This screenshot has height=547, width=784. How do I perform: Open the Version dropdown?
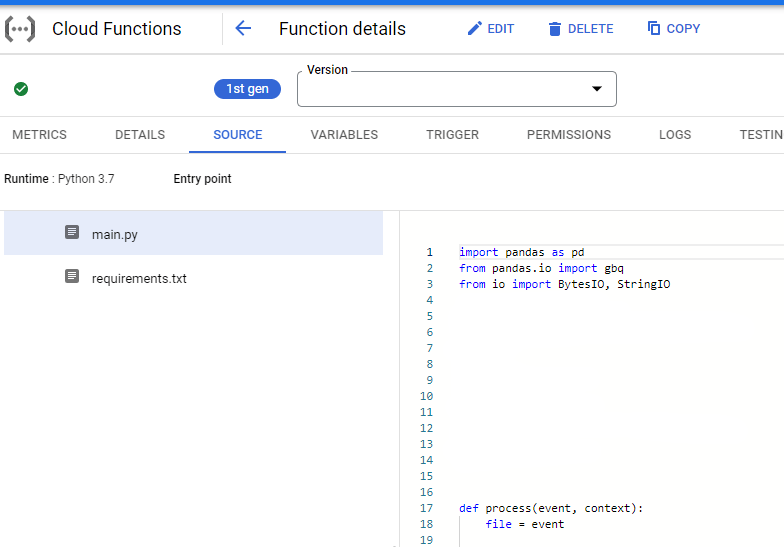(456, 89)
